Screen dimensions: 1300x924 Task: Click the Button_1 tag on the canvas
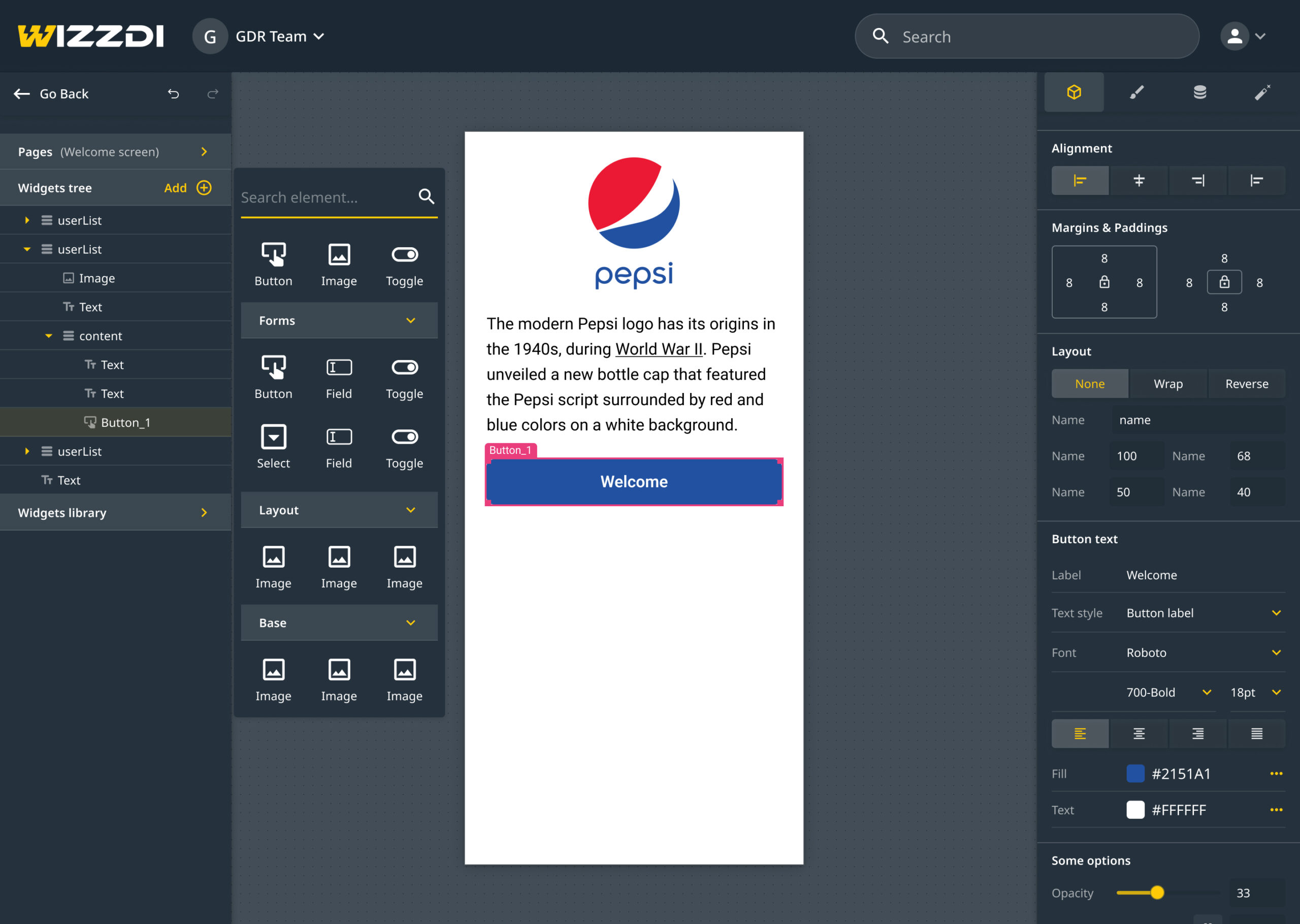pos(510,451)
